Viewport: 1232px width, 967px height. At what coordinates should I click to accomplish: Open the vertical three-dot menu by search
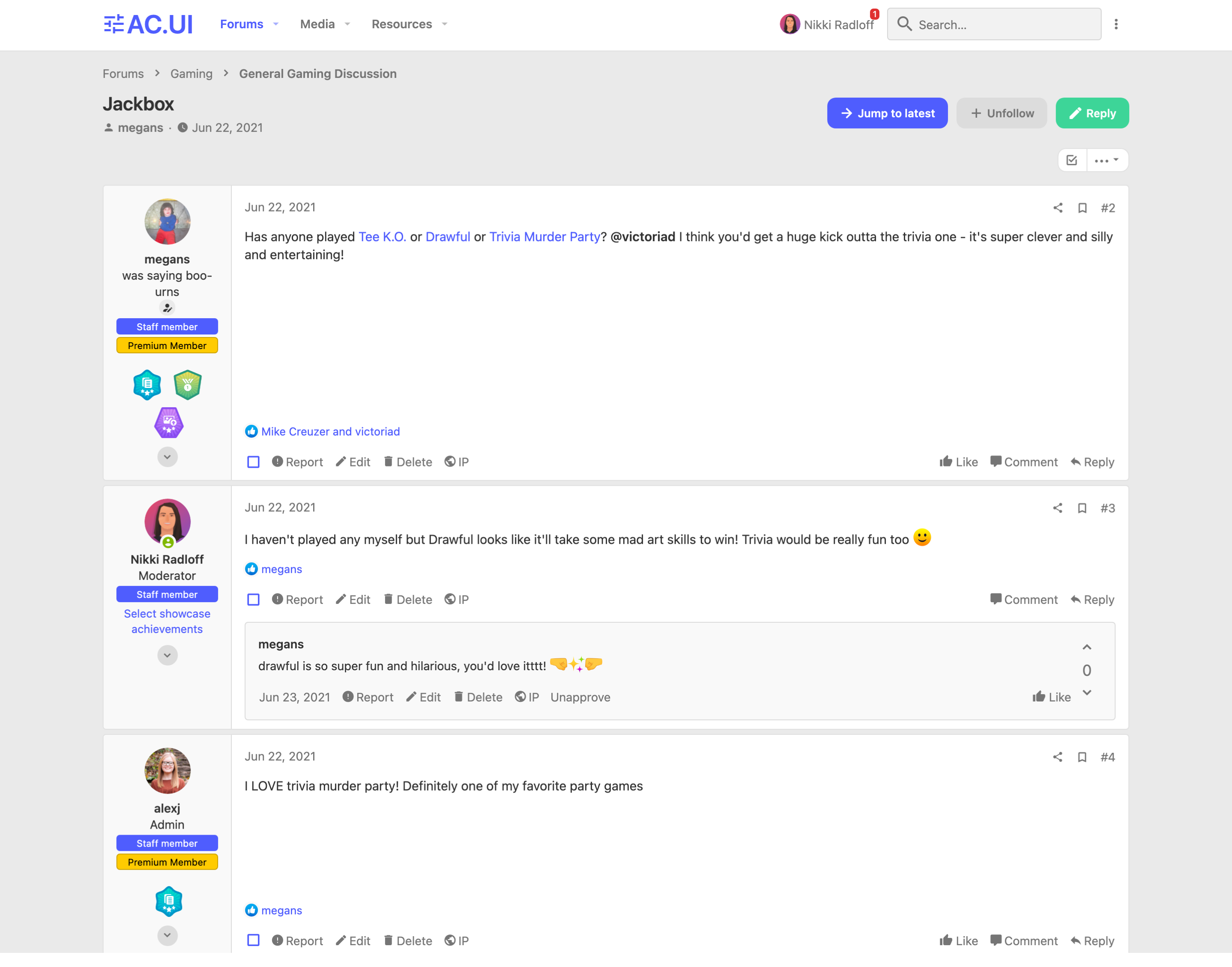(1116, 24)
